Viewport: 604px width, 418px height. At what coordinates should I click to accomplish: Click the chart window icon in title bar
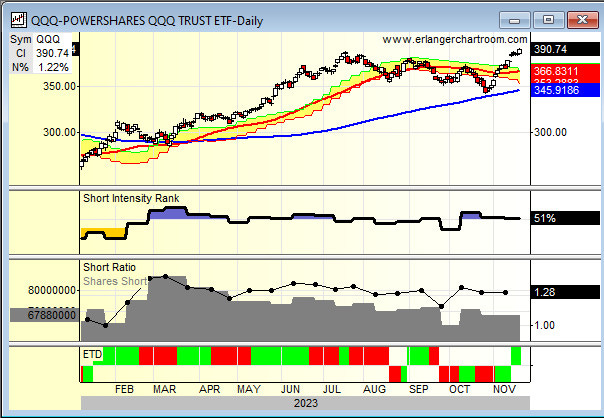click(x=18, y=20)
